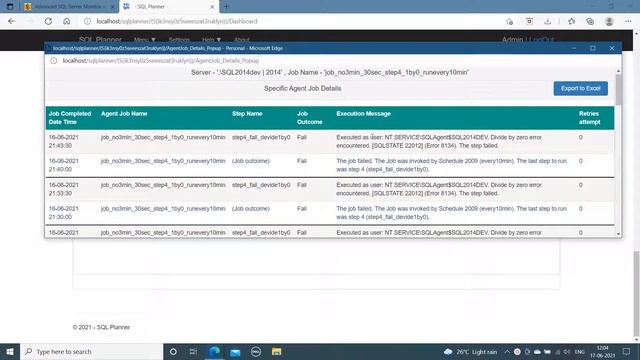
Task: Click popup vertical scrollbar thumb
Action: click(618, 90)
